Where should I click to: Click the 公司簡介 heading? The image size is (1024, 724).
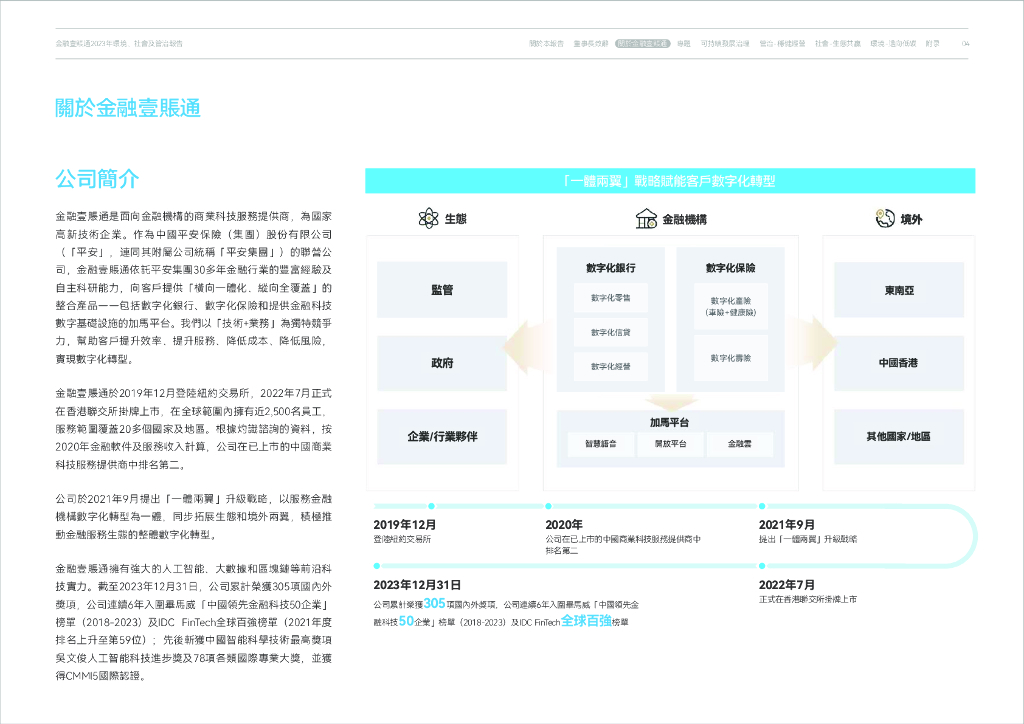coord(97,178)
